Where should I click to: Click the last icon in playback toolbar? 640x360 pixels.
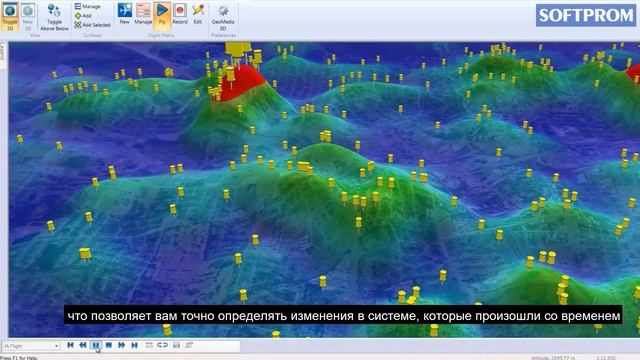[x=189, y=345]
